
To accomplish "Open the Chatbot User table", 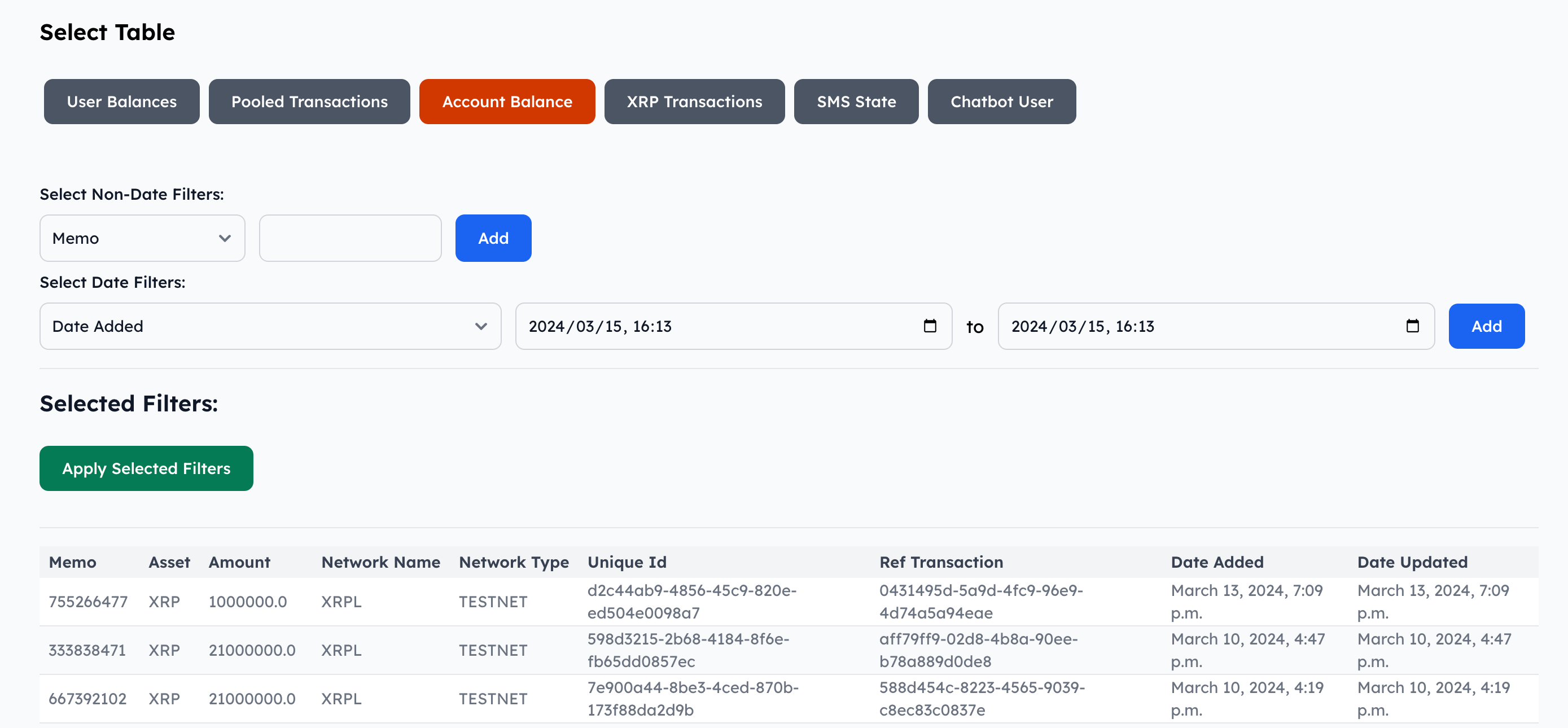I will tap(1001, 102).
